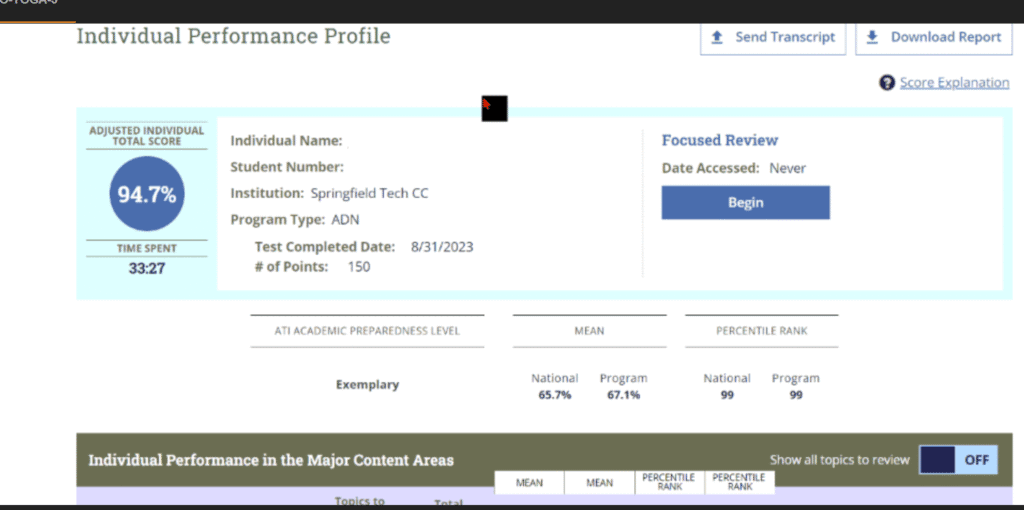This screenshot has height=510, width=1024.
Task: Click the download arrow icon in Download Report
Action: 872,37
